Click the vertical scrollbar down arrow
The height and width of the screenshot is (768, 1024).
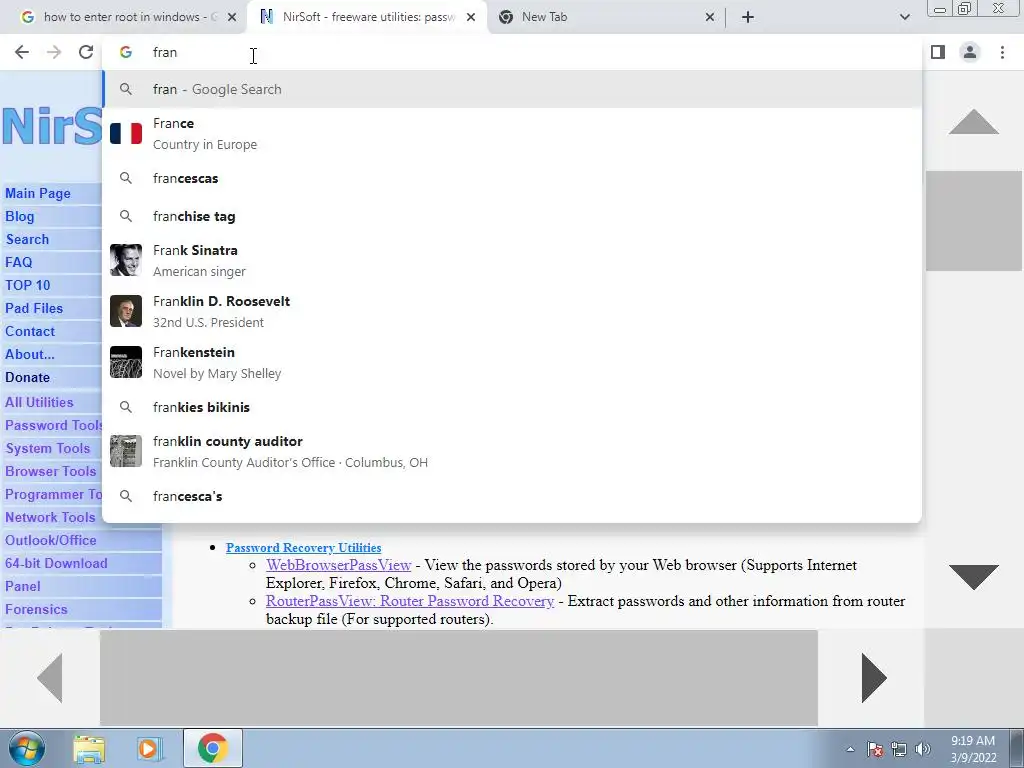pos(974,577)
